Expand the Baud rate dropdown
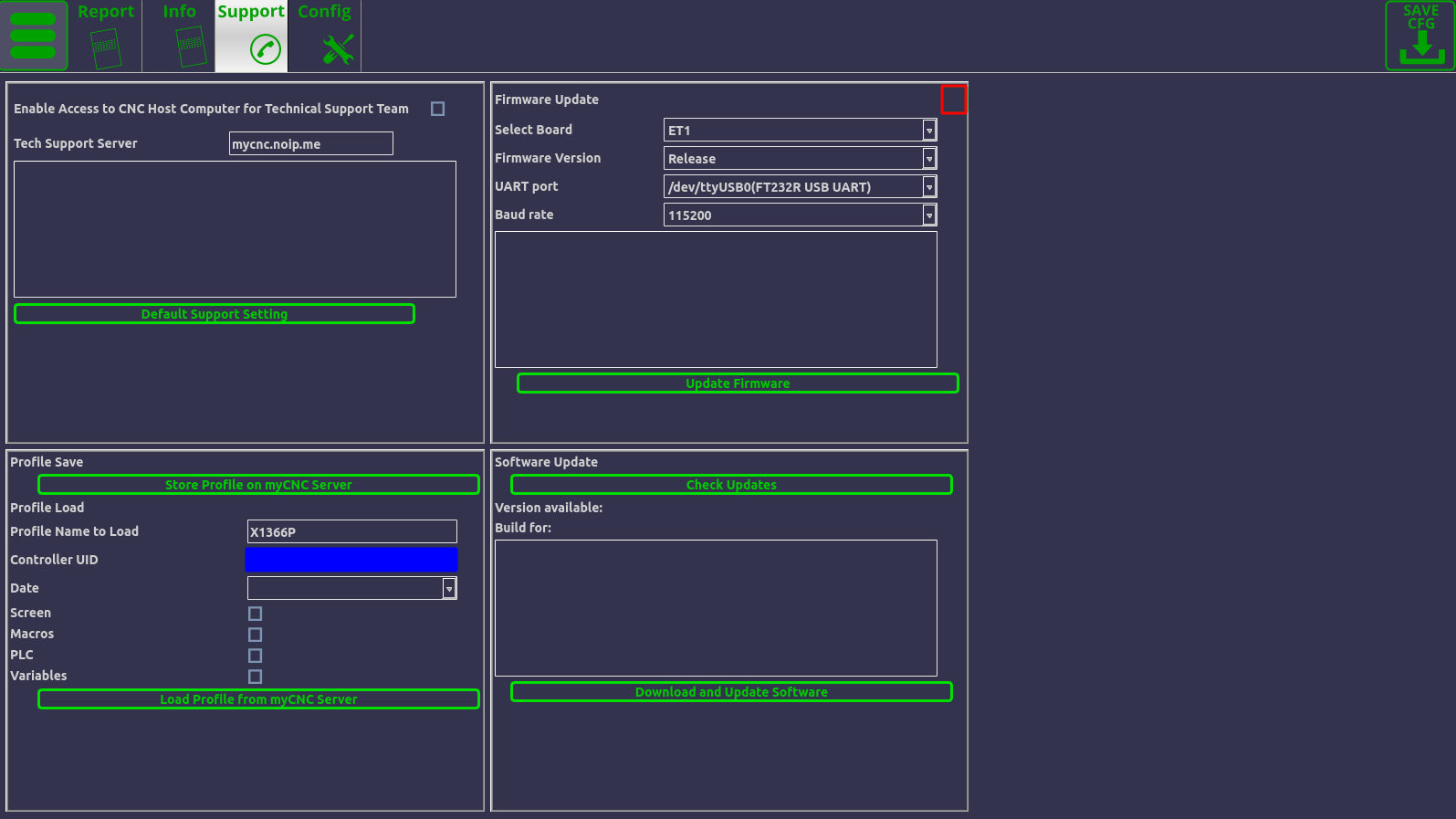Screen dimensions: 1456x819 point(928,215)
